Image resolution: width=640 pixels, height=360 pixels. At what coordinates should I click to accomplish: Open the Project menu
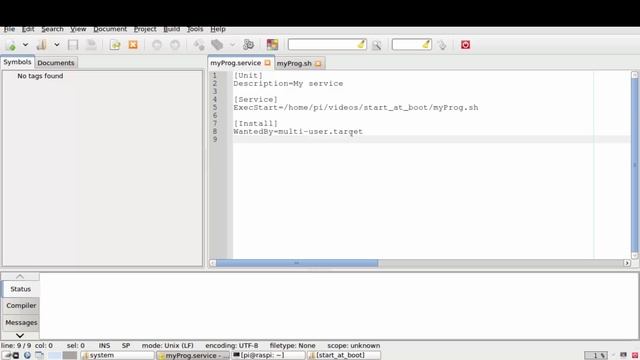pyautogui.click(x=145, y=29)
